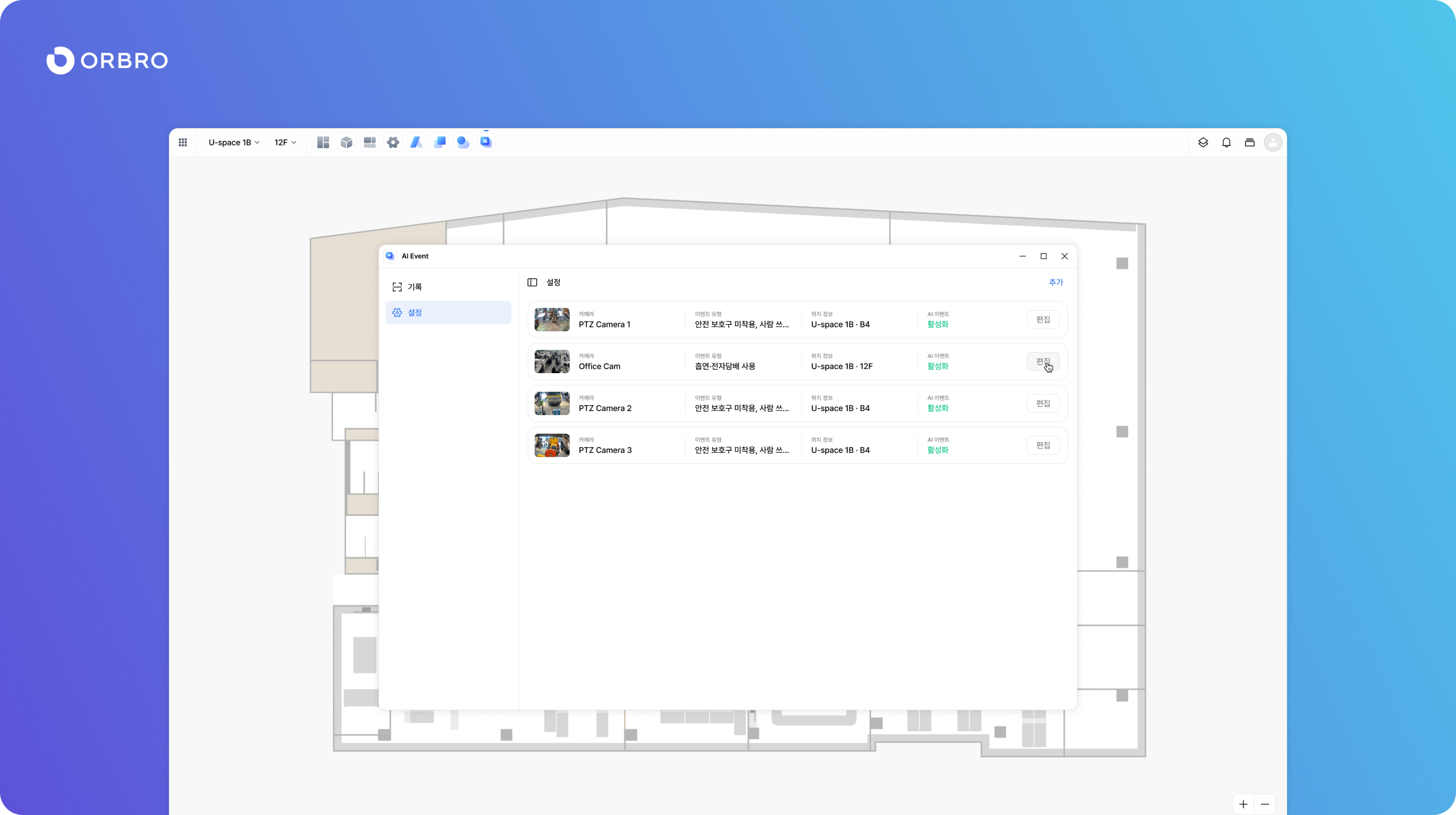Click the Office Cam thumbnail

pos(552,362)
